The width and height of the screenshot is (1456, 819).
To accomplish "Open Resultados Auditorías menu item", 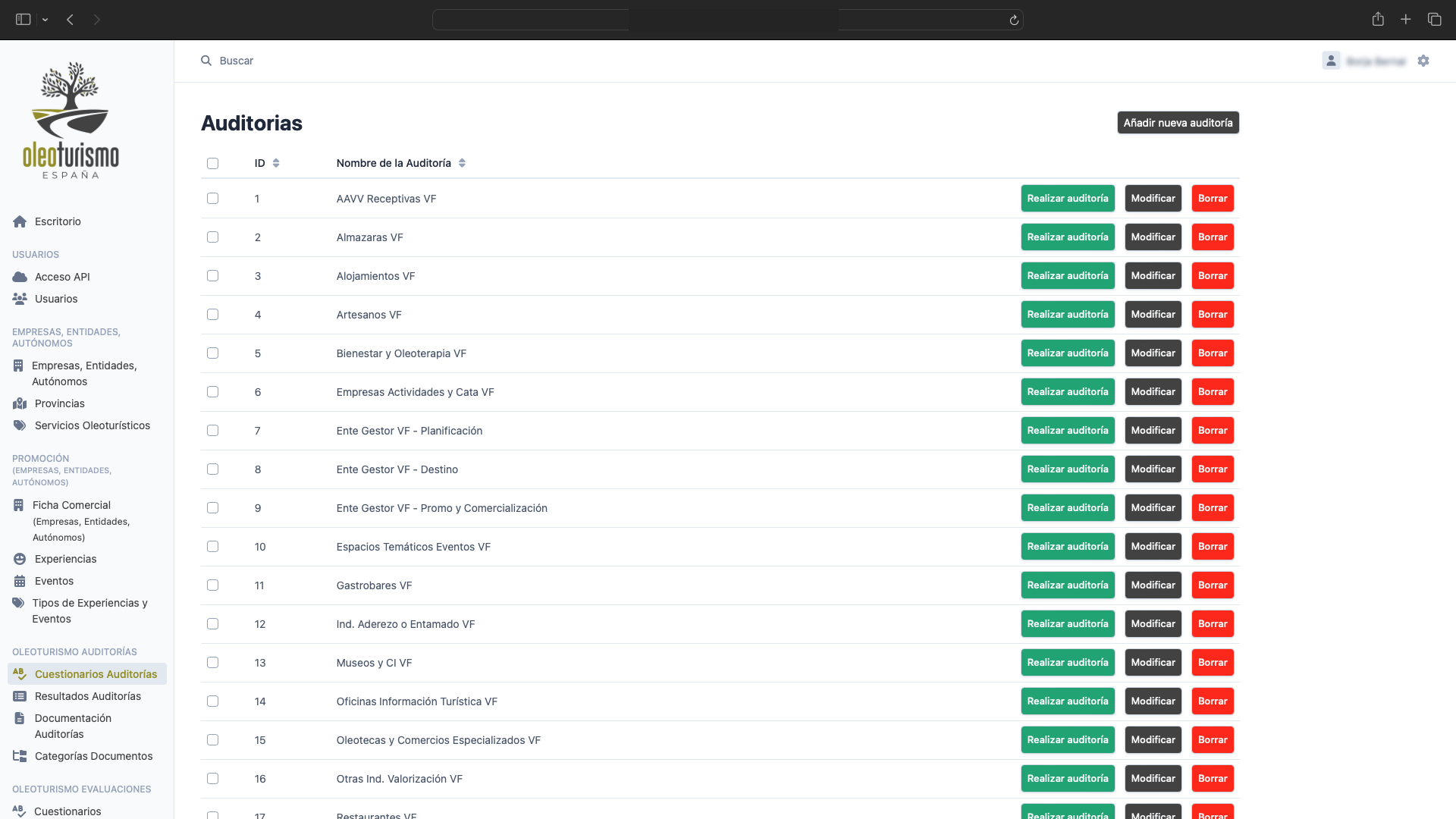I will (87, 696).
